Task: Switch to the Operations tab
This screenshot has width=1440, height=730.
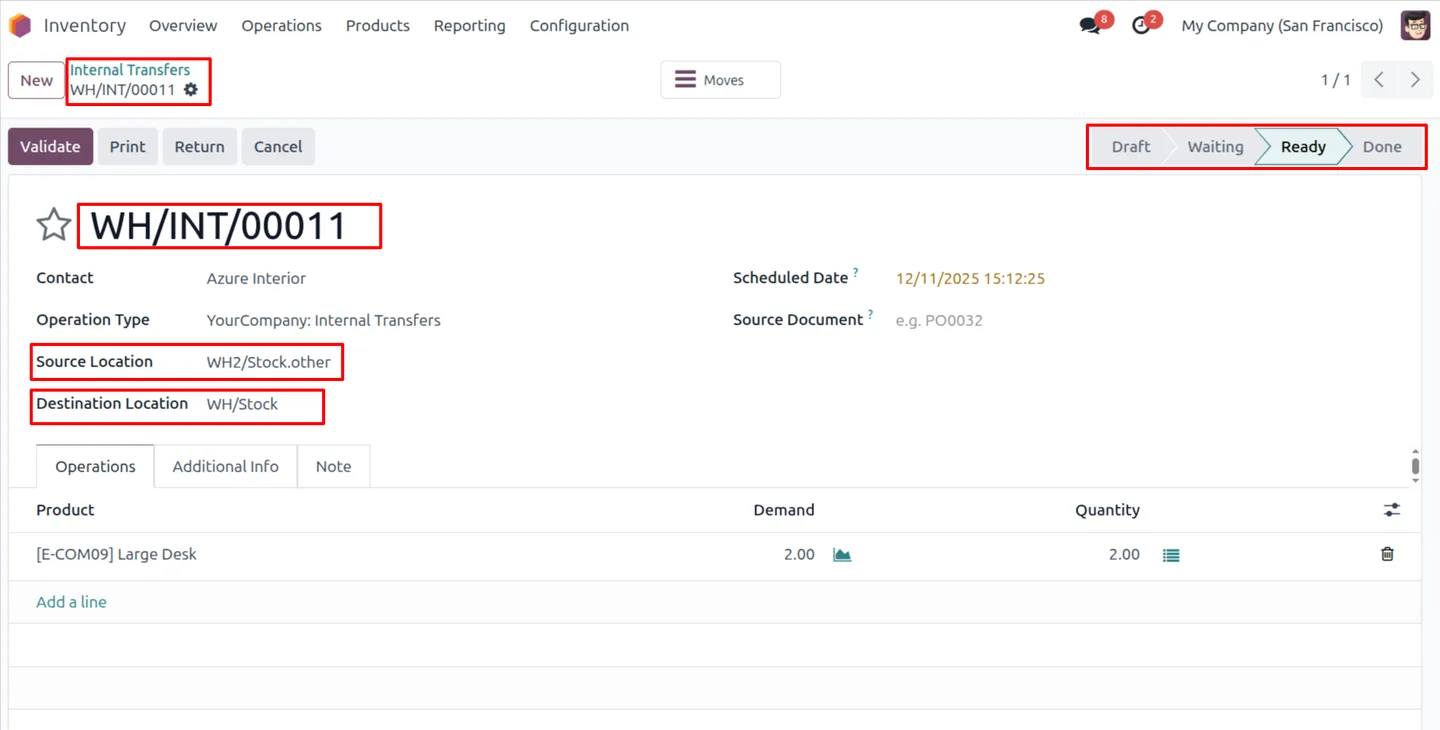Action: [x=95, y=467]
